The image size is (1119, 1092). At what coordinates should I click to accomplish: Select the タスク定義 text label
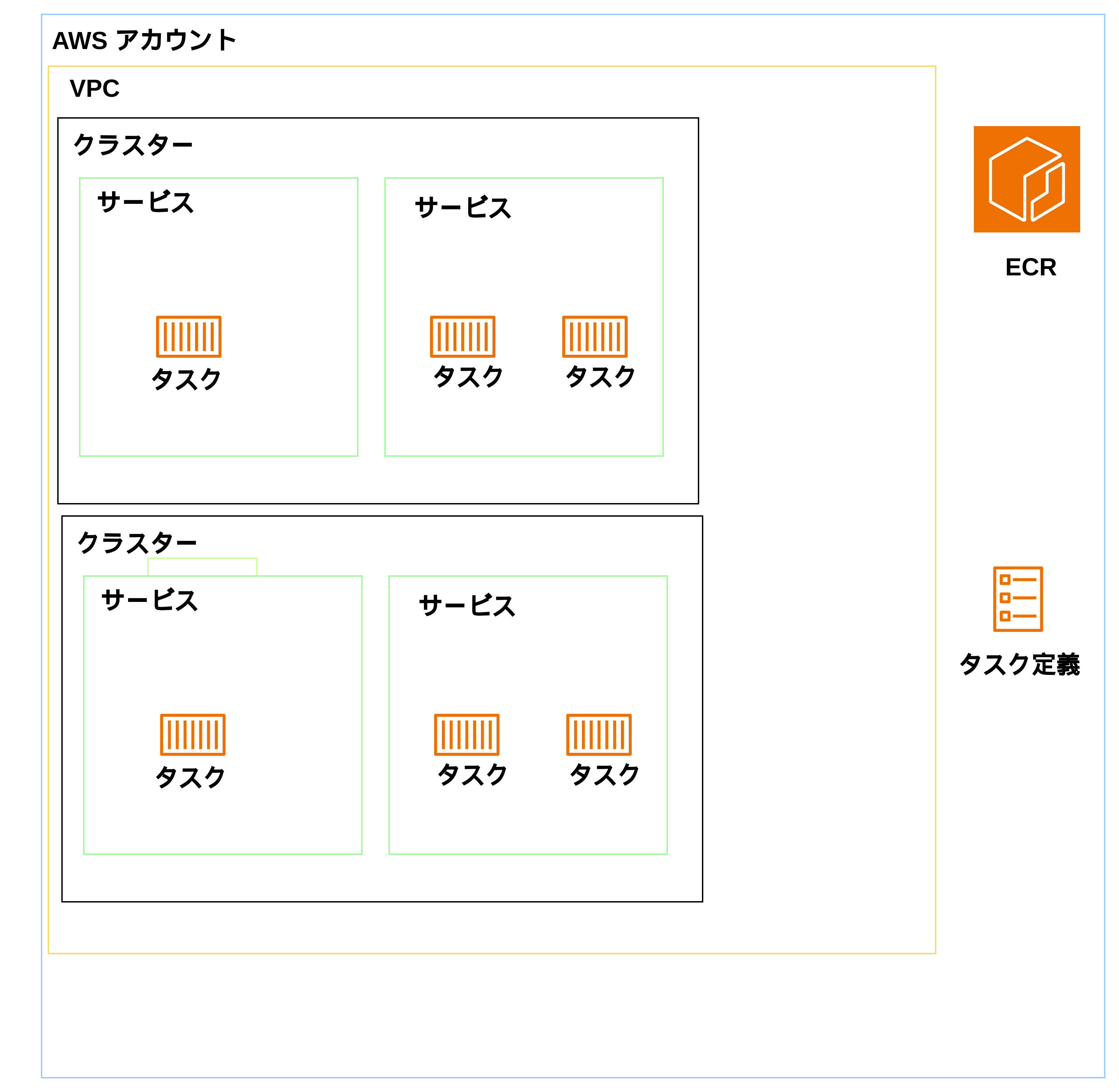pos(1019,665)
